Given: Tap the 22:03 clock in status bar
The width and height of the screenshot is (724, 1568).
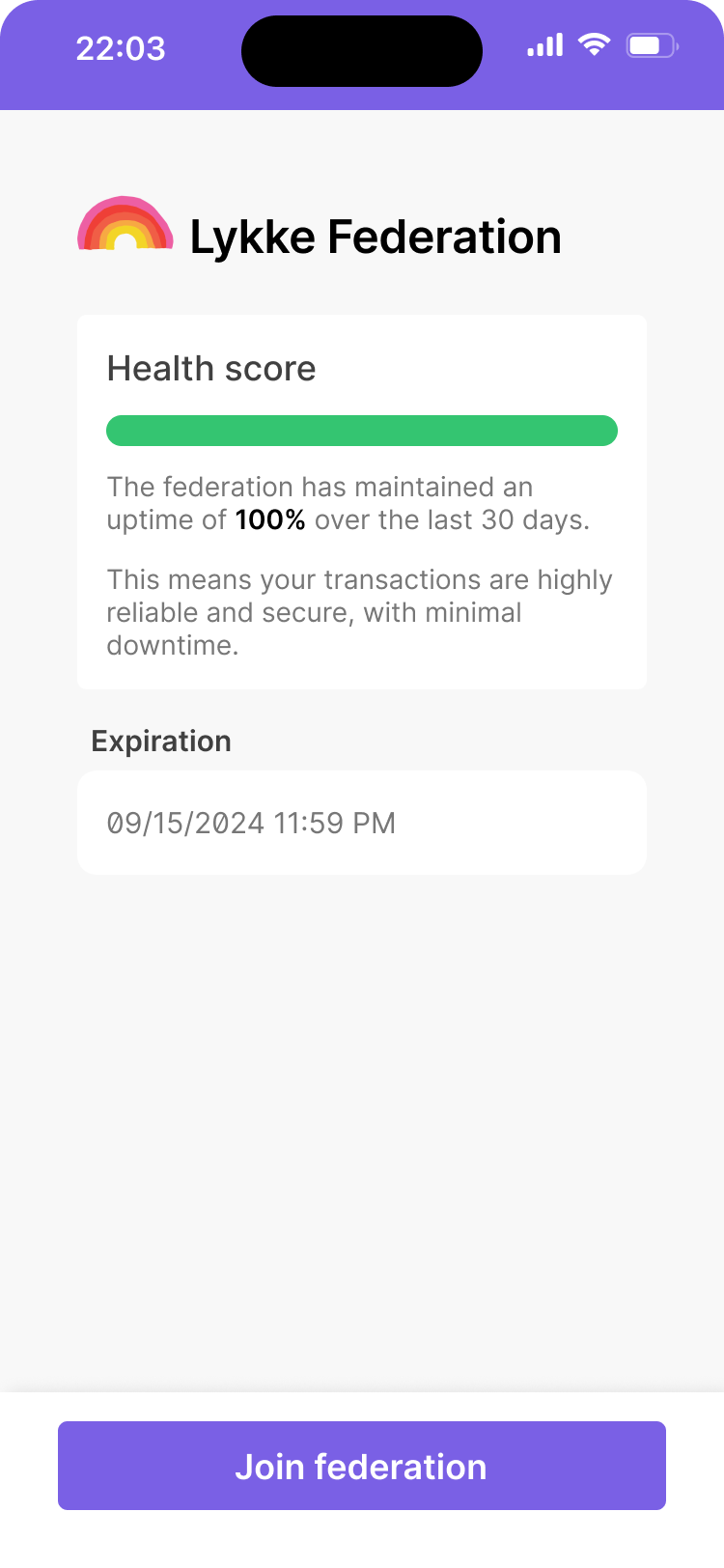Looking at the screenshot, I should coord(121,48).
